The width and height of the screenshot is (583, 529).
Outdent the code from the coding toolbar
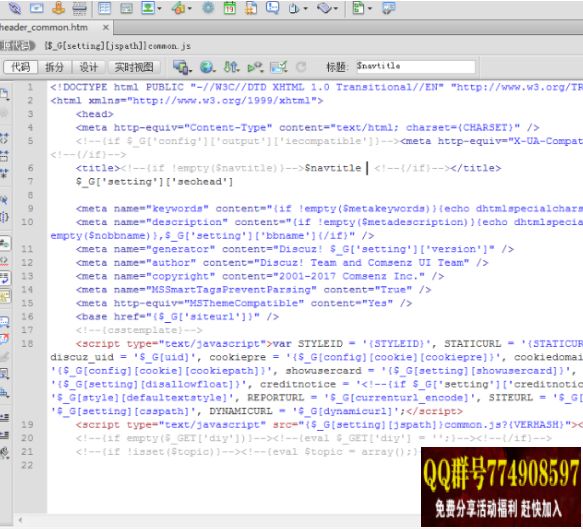(5, 435)
